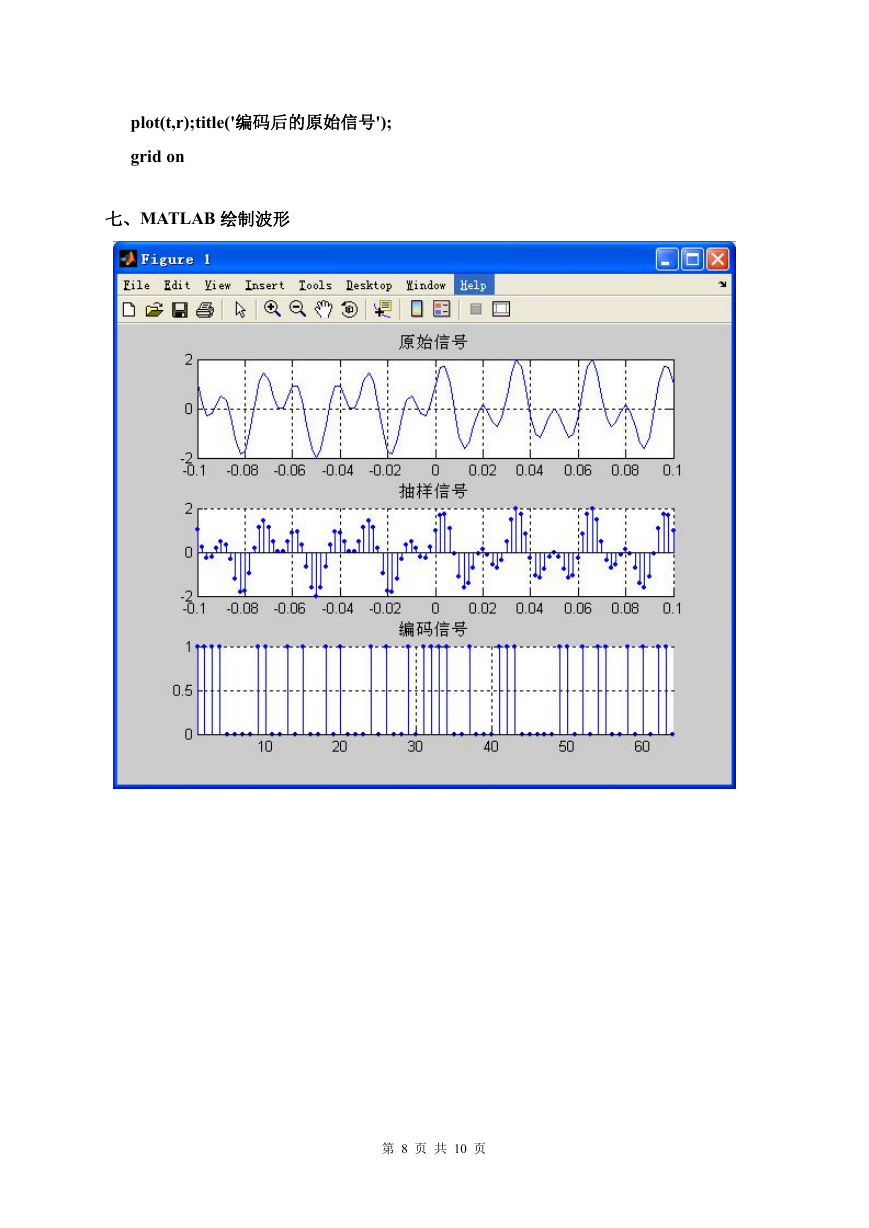Viewport: 869px width, 1228px height.
Task: Click the '原始信号' plot title
Action: (433, 342)
